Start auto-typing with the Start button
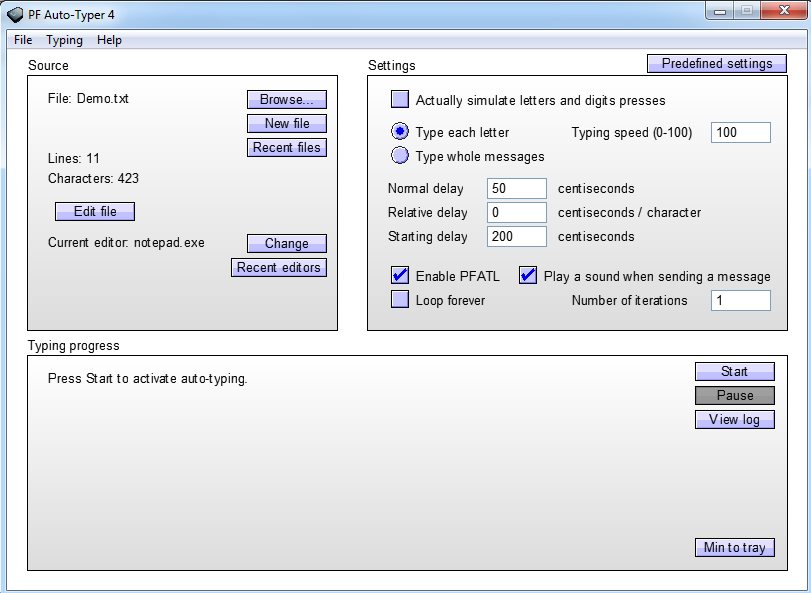811x593 pixels. pyautogui.click(x=735, y=371)
